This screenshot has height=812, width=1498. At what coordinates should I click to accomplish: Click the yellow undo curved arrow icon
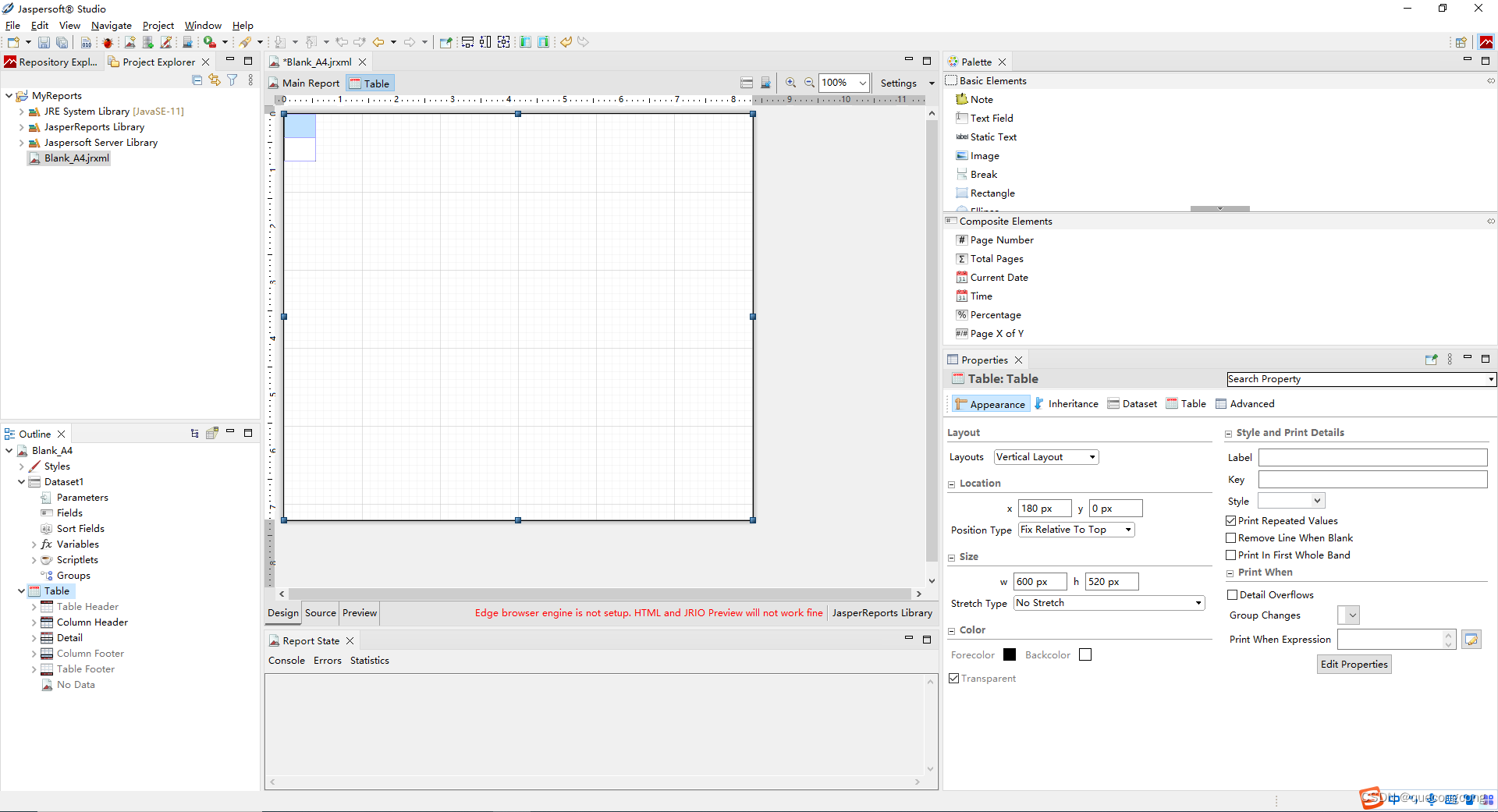coord(566,42)
